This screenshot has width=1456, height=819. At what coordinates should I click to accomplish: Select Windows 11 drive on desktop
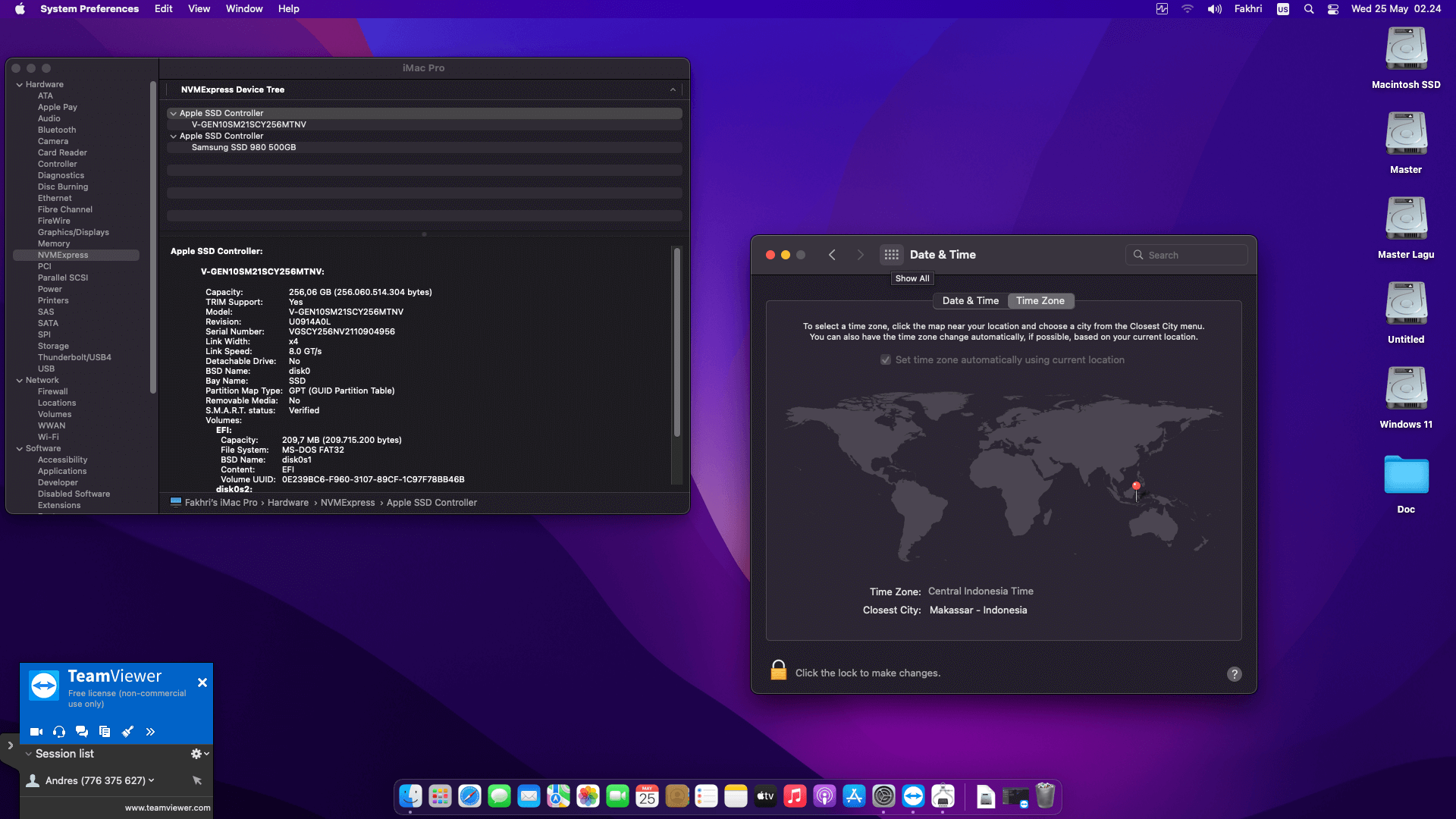tap(1406, 397)
